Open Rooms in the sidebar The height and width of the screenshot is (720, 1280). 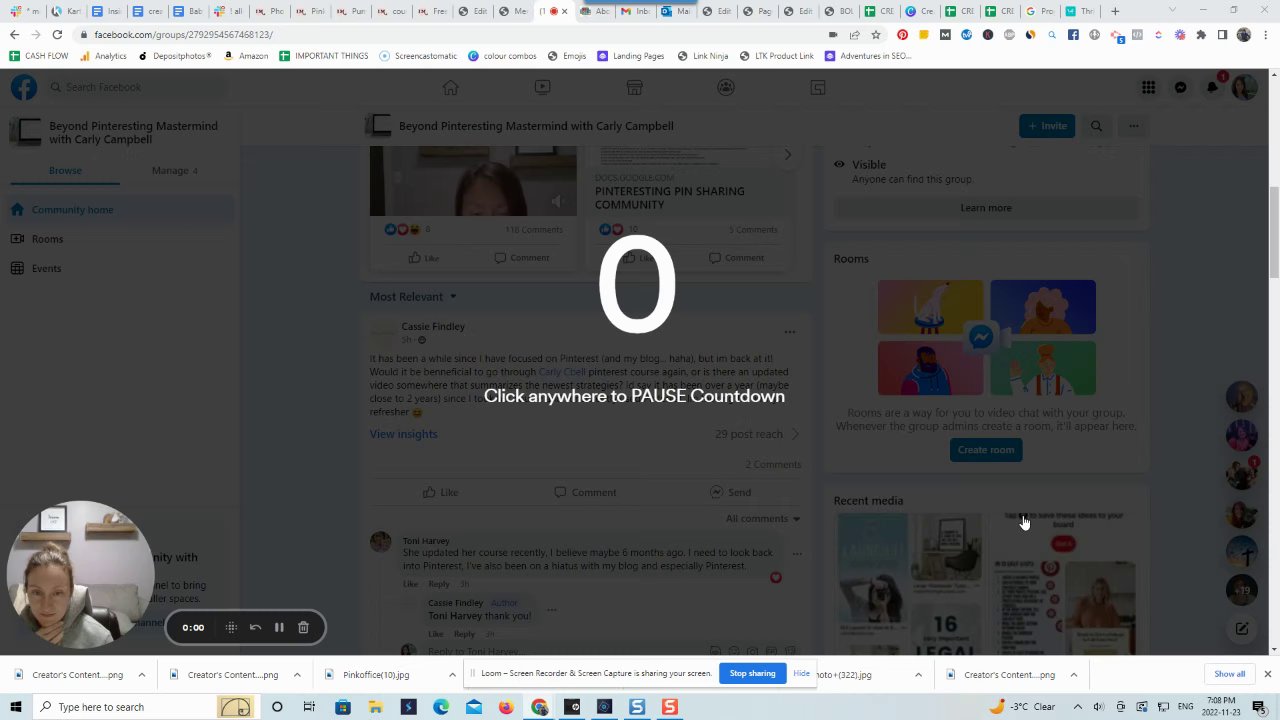120,239
